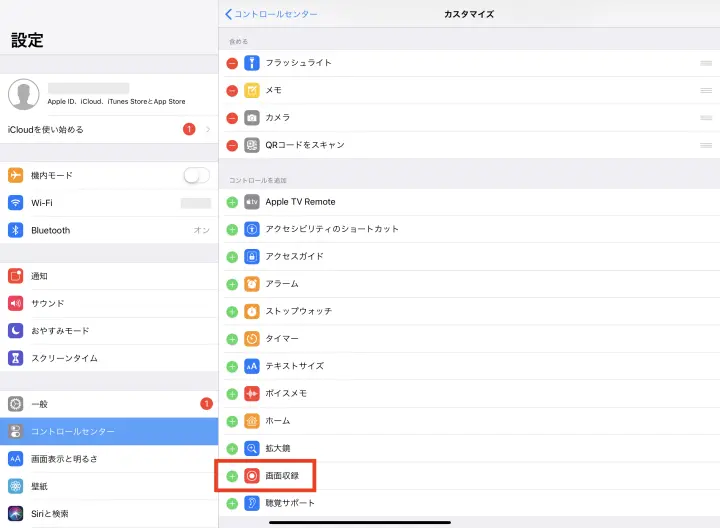
Task: Add ホーム with green plus button
Action: coord(232,421)
